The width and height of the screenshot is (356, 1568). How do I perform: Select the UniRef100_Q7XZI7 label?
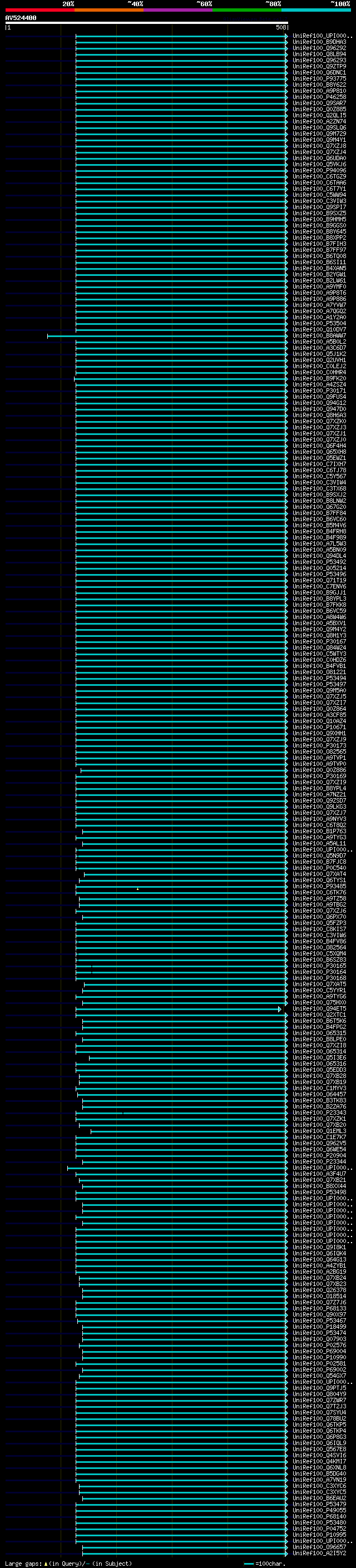pyautogui.click(x=319, y=703)
